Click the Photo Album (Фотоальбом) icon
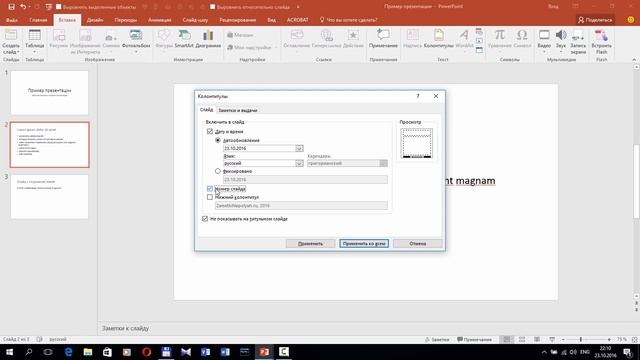The width and height of the screenshot is (640, 360). pos(136,35)
